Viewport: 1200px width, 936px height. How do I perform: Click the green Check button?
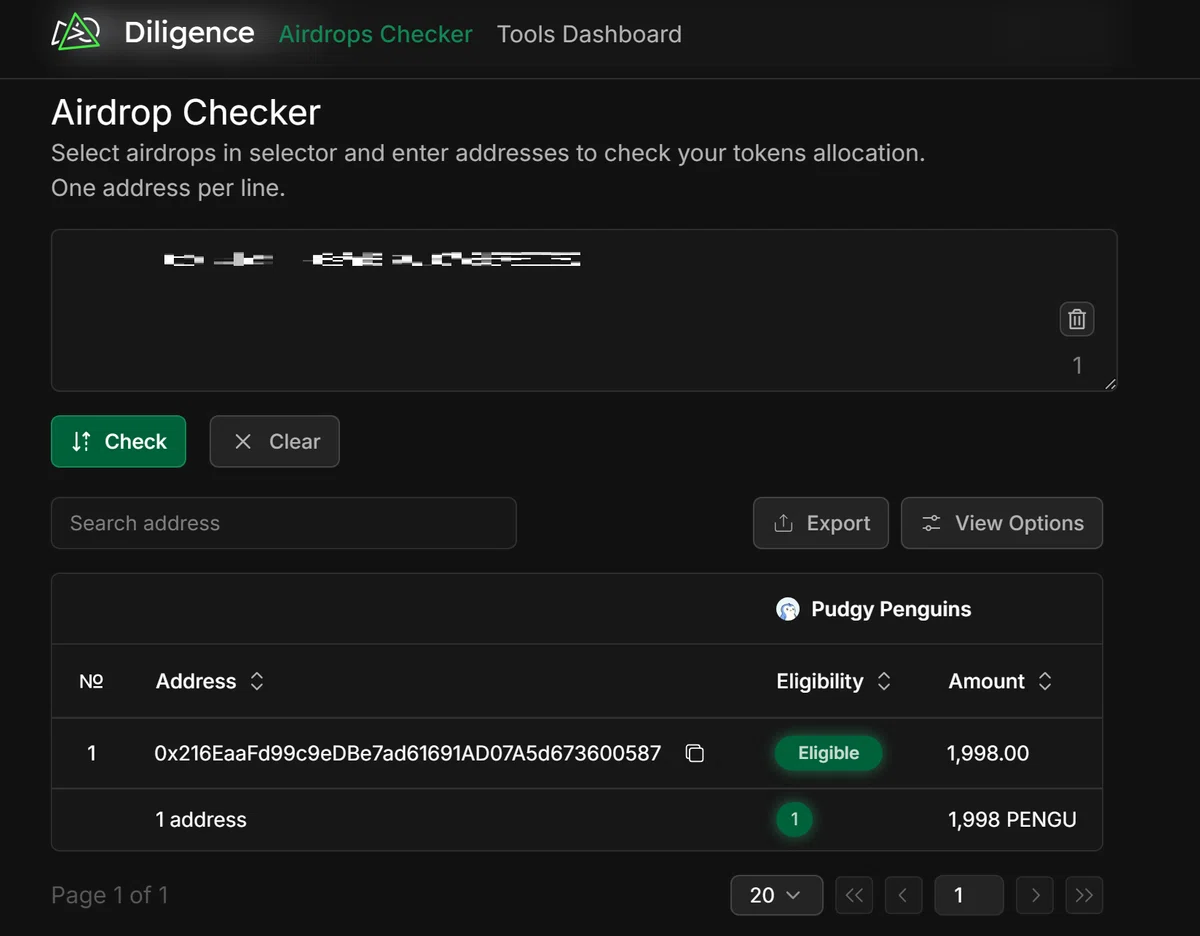pyautogui.click(x=119, y=441)
